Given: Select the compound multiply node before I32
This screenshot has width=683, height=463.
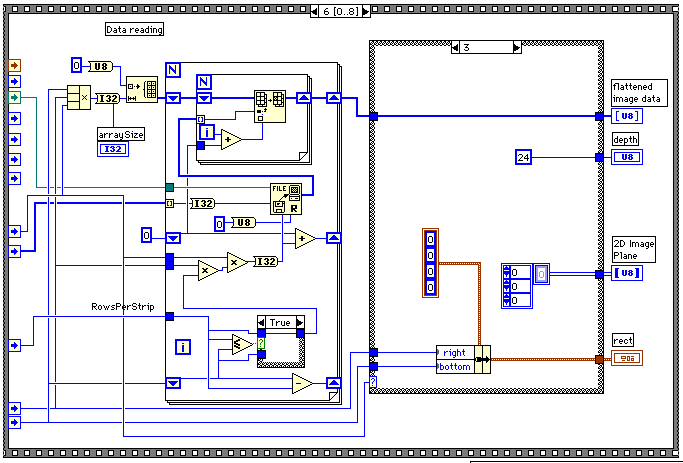Looking at the screenshot, I should (79, 98).
